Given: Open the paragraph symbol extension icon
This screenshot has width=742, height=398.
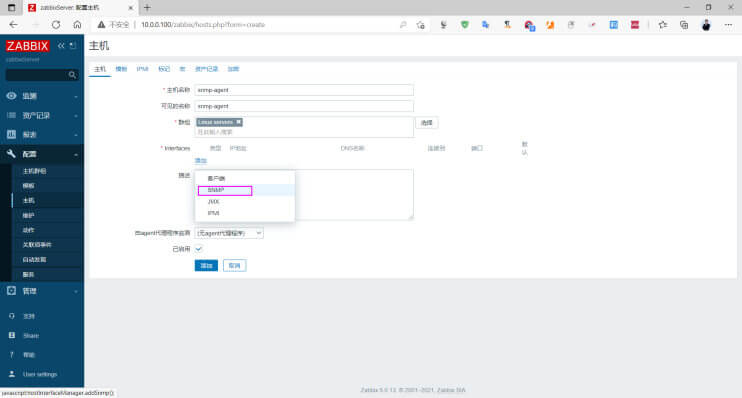Looking at the screenshot, I should [x=507, y=25].
